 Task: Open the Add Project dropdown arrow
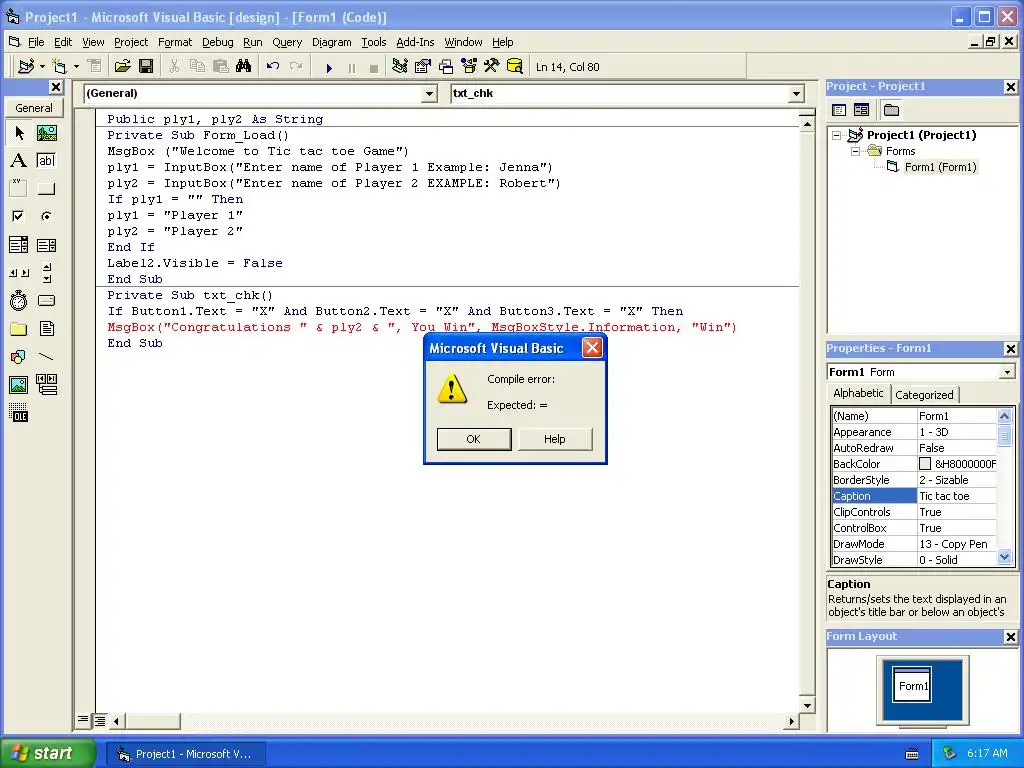(42, 67)
